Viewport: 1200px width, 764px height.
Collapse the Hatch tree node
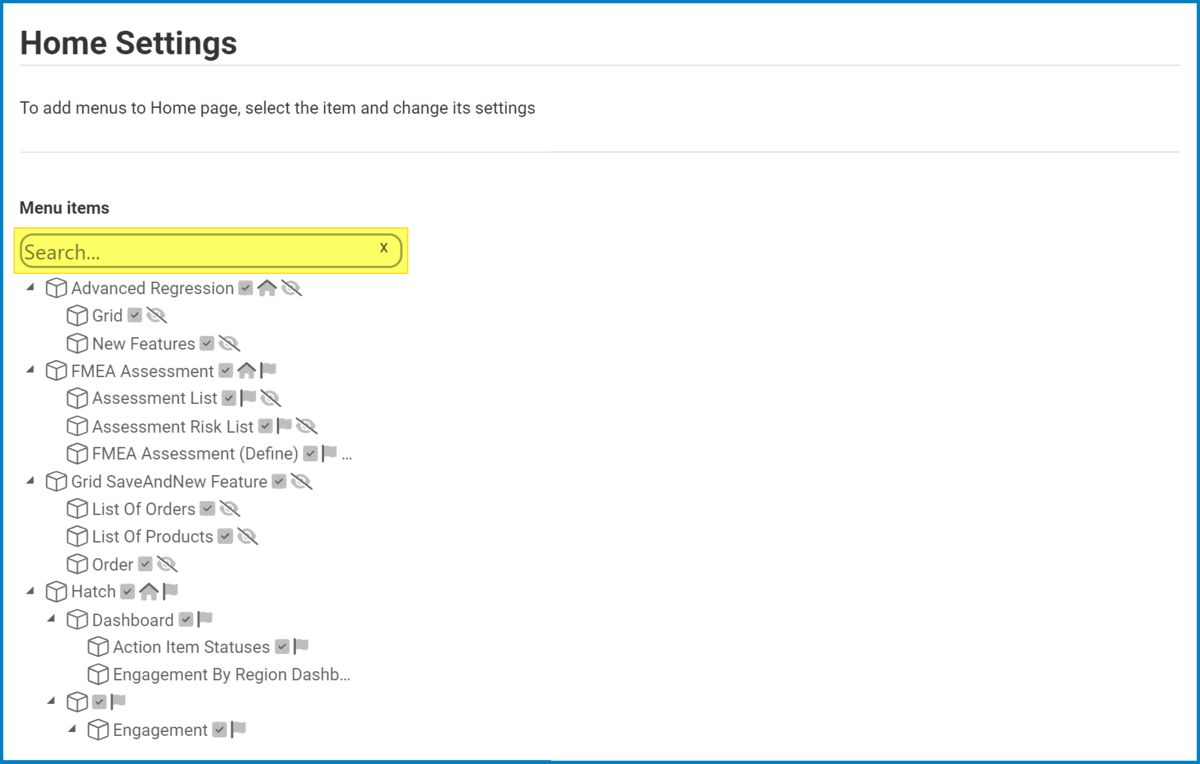pyautogui.click(x=30, y=592)
